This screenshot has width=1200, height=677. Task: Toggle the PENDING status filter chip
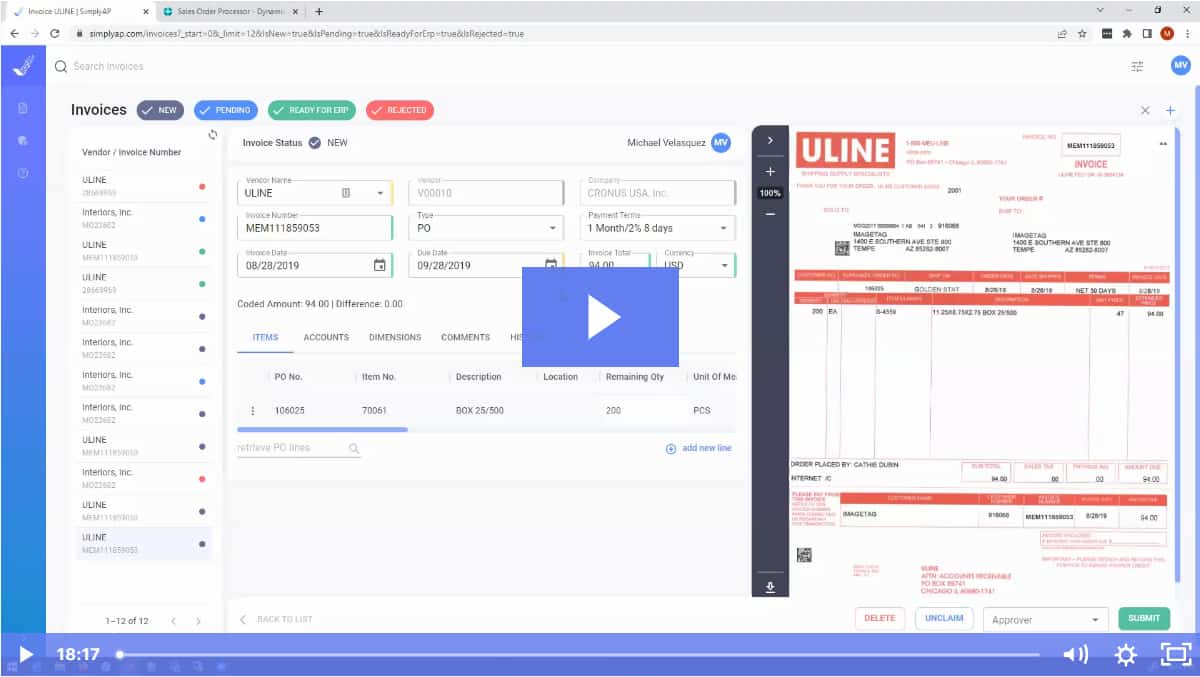[226, 110]
